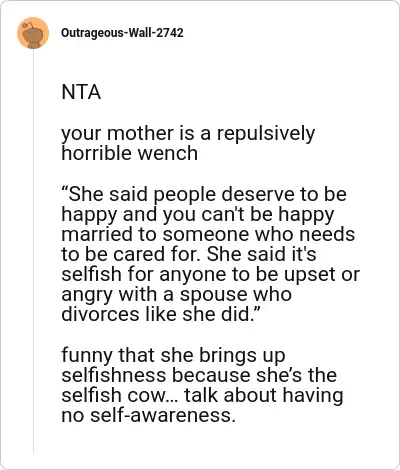Click the word 'repulsively' in the comment
The width and height of the screenshot is (400, 470).
[266, 134]
